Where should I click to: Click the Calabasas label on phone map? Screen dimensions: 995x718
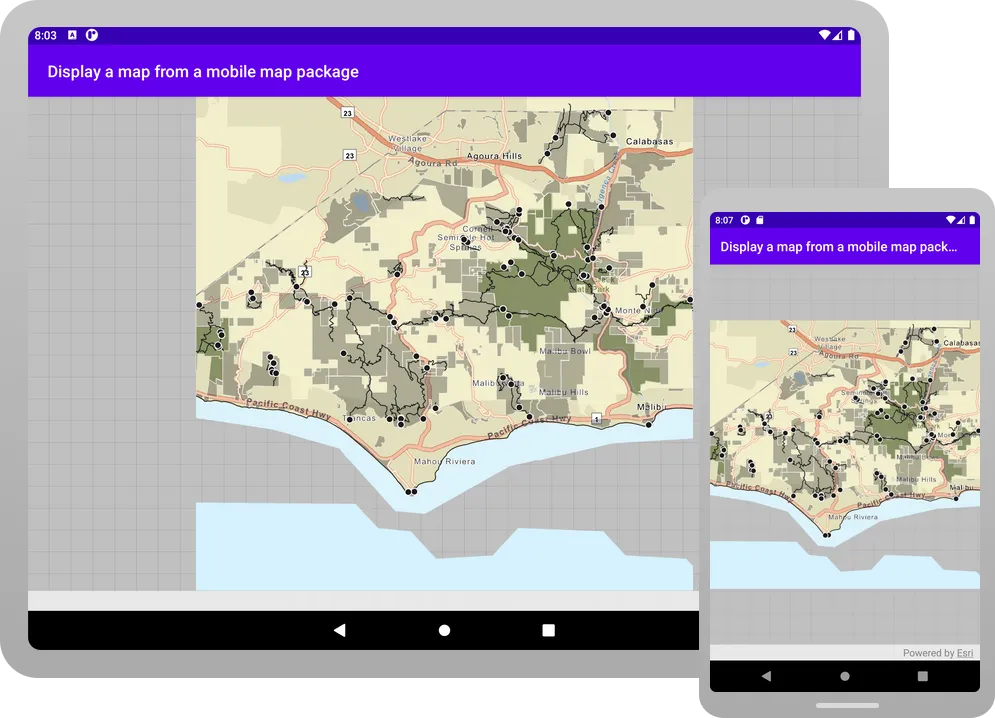[961, 343]
